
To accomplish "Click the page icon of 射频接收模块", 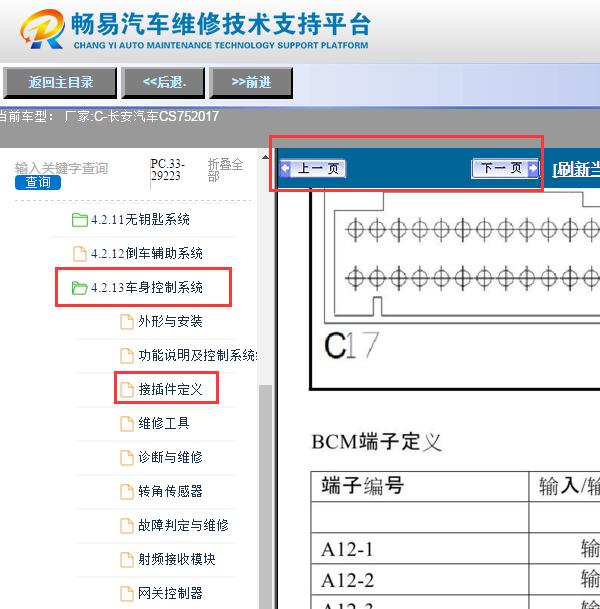I will pyautogui.click(x=127, y=559).
